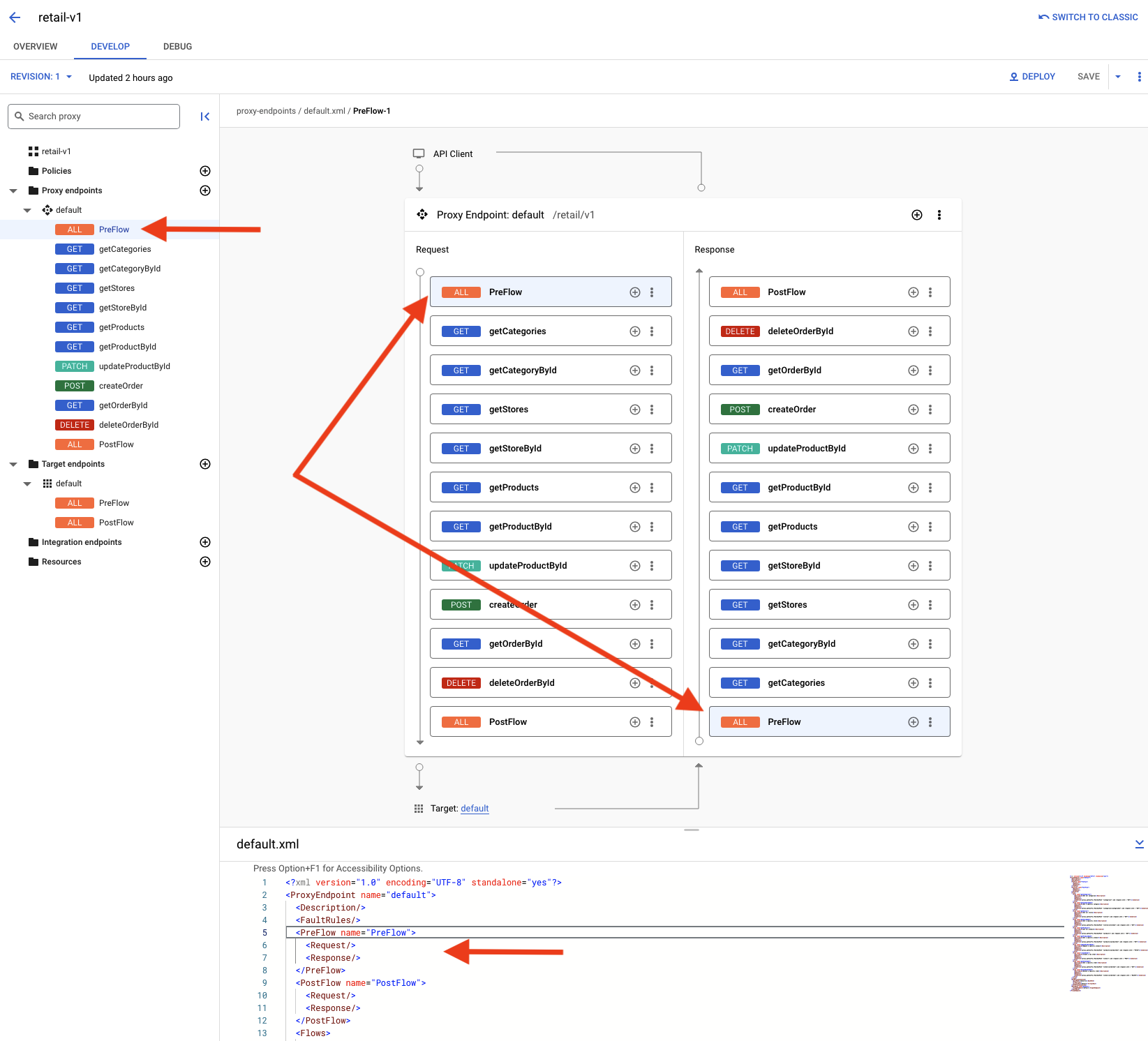Select PreFlow under Proxy endpoints in tree

point(114,230)
